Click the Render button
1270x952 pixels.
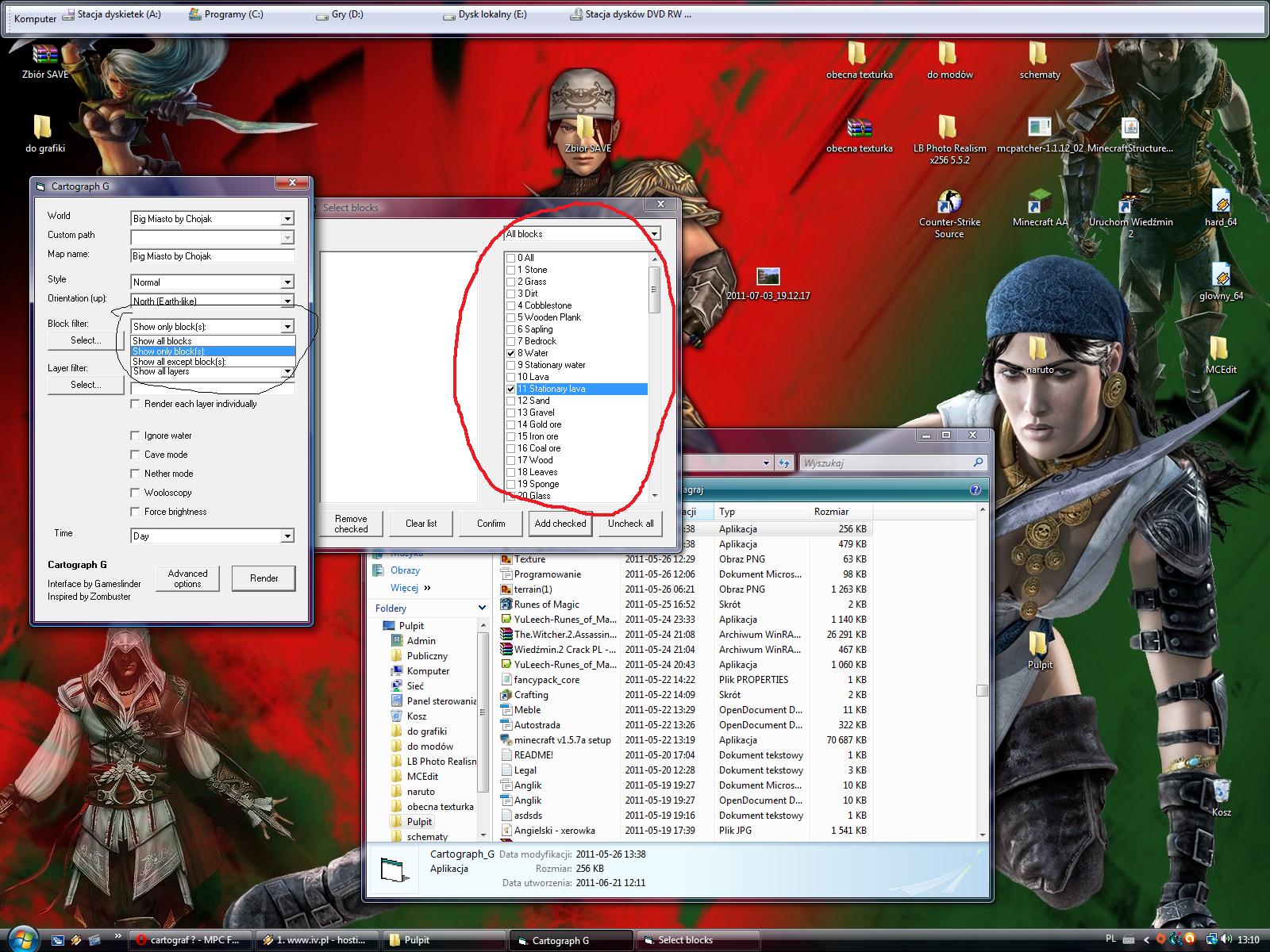coord(264,578)
